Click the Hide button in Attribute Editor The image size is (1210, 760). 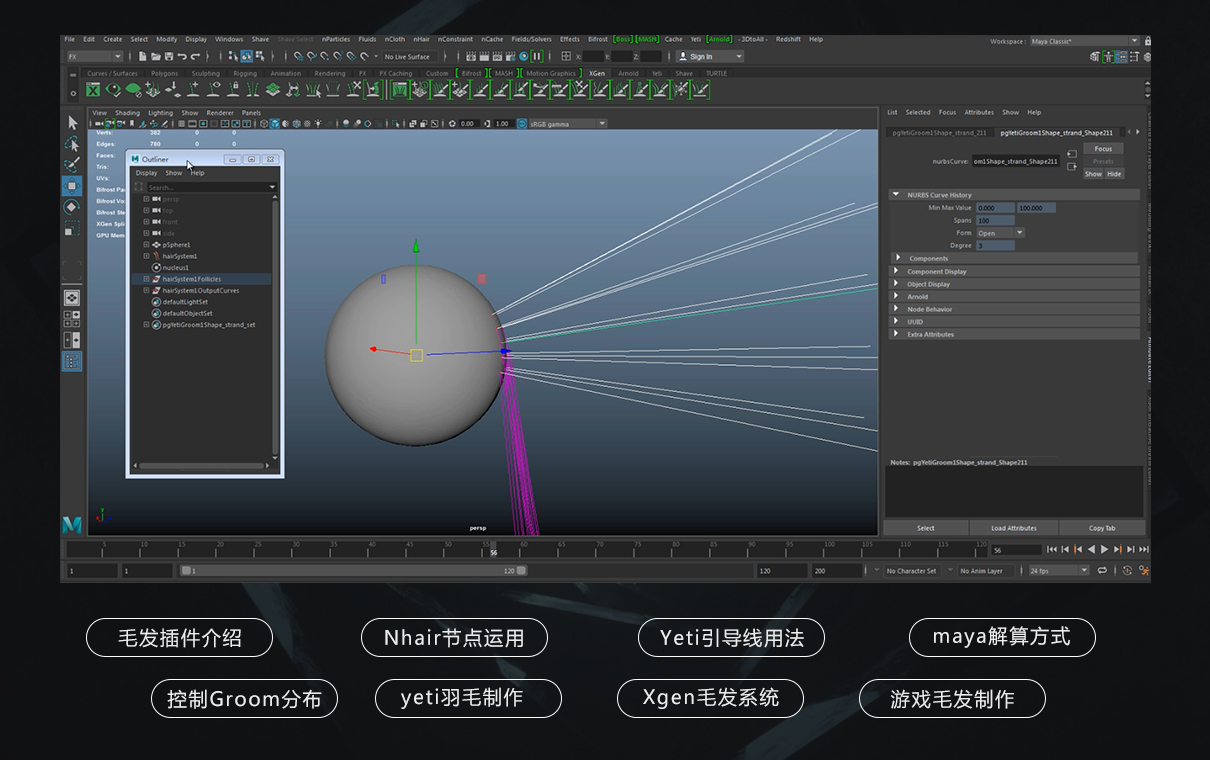pos(1114,174)
